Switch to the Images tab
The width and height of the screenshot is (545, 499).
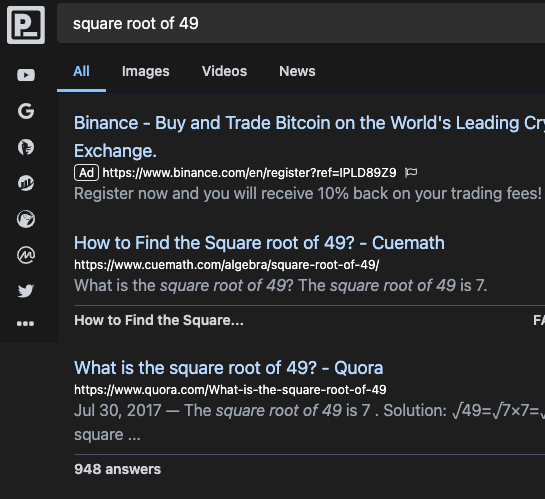pyautogui.click(x=146, y=71)
